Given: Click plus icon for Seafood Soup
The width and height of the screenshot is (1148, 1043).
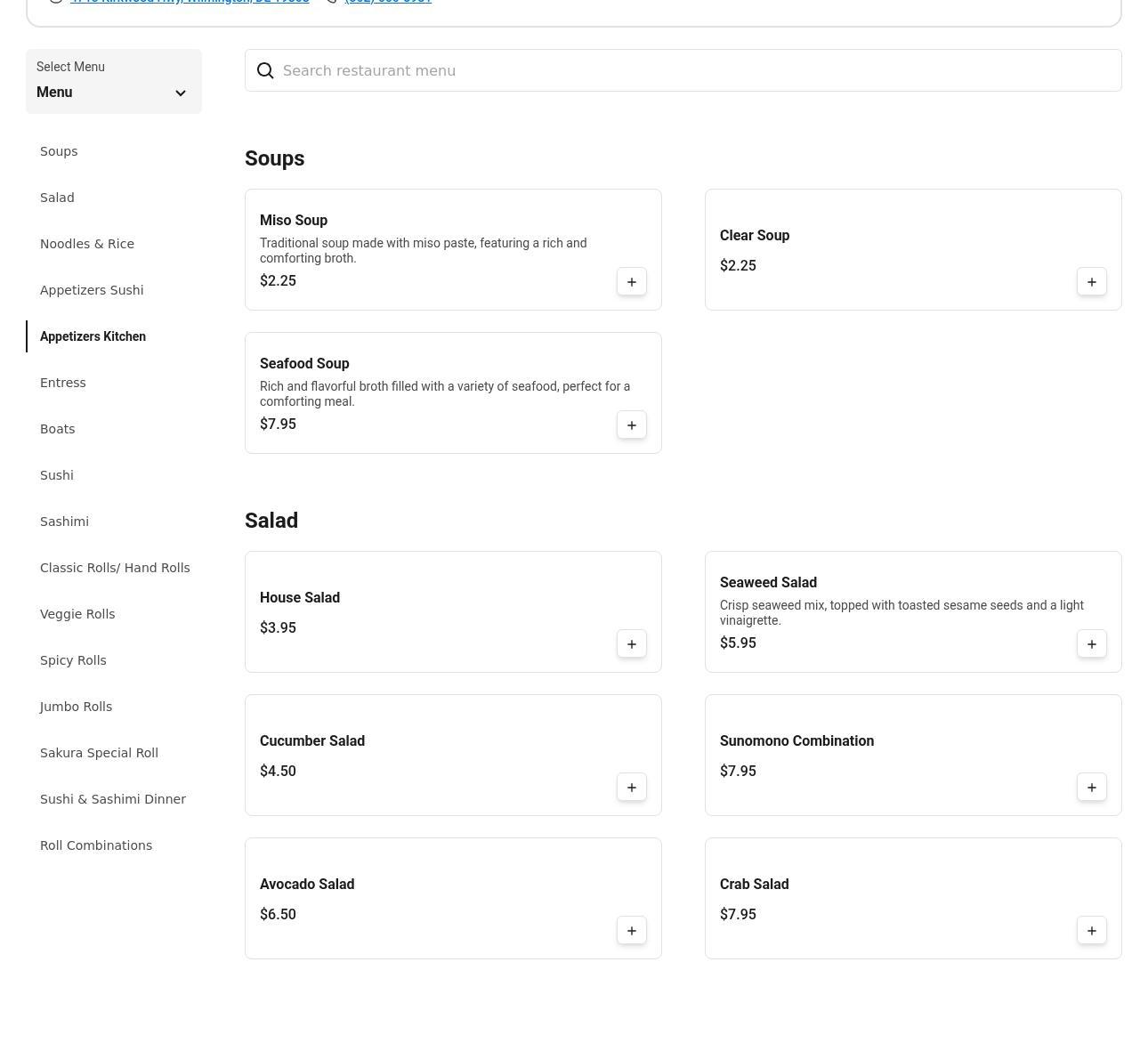Looking at the screenshot, I should tap(631, 425).
